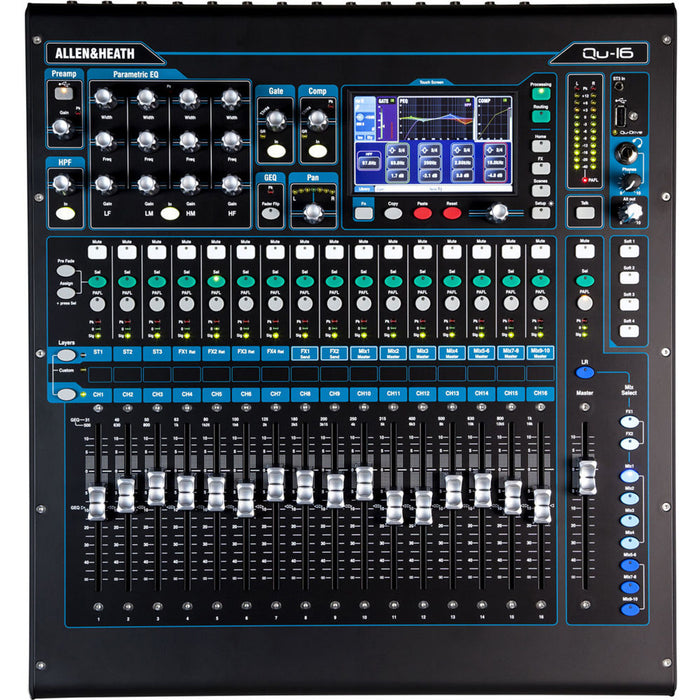
Task: Push the Routing key
Action: [541, 116]
